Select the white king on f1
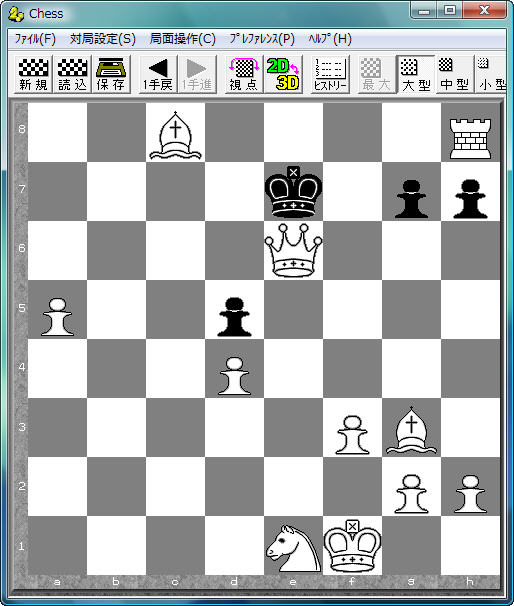This screenshot has height=606, width=514. tap(352, 546)
